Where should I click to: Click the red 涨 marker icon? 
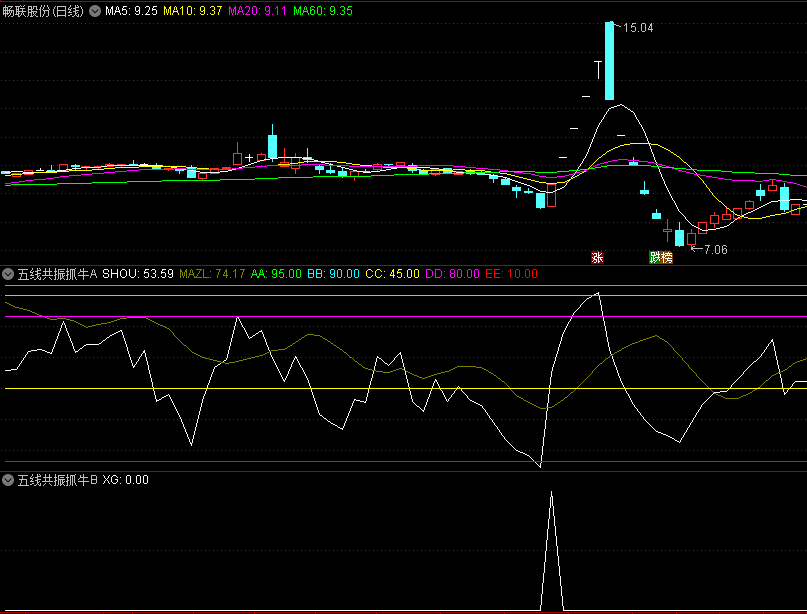coord(597,257)
